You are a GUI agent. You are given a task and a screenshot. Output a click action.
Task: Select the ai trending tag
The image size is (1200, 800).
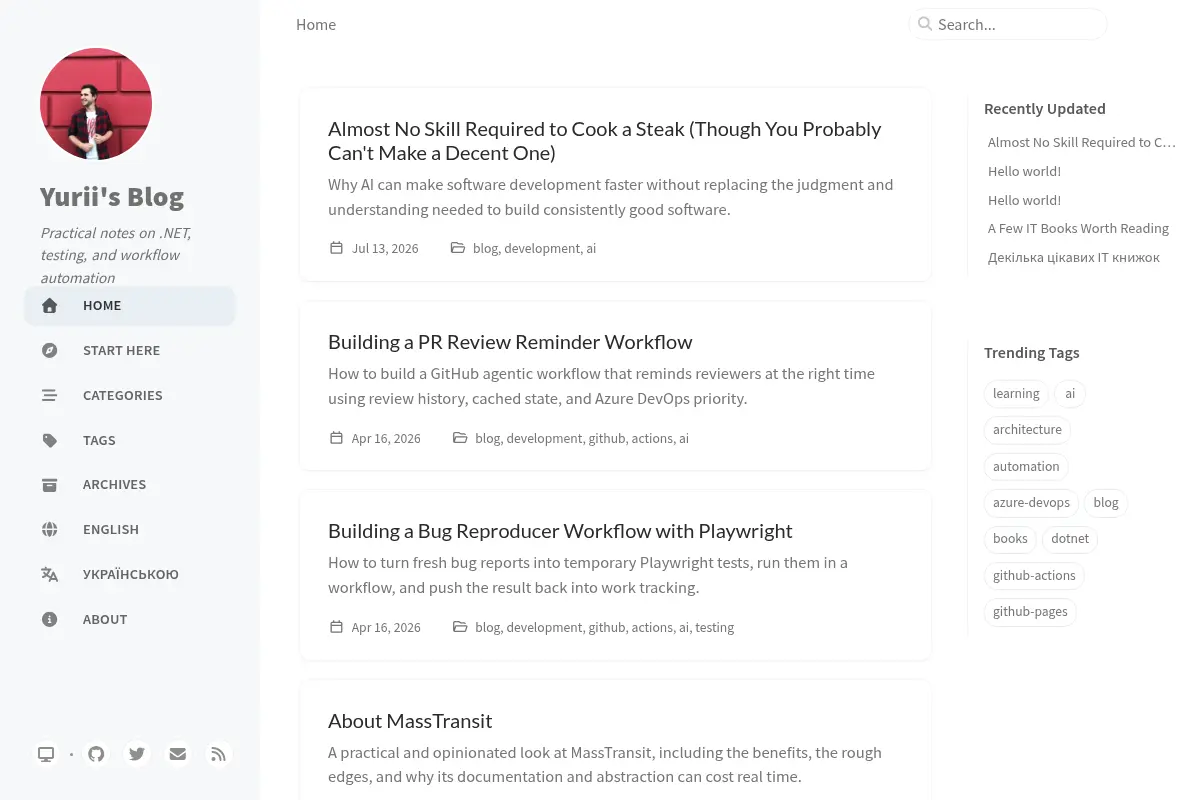[x=1070, y=393]
